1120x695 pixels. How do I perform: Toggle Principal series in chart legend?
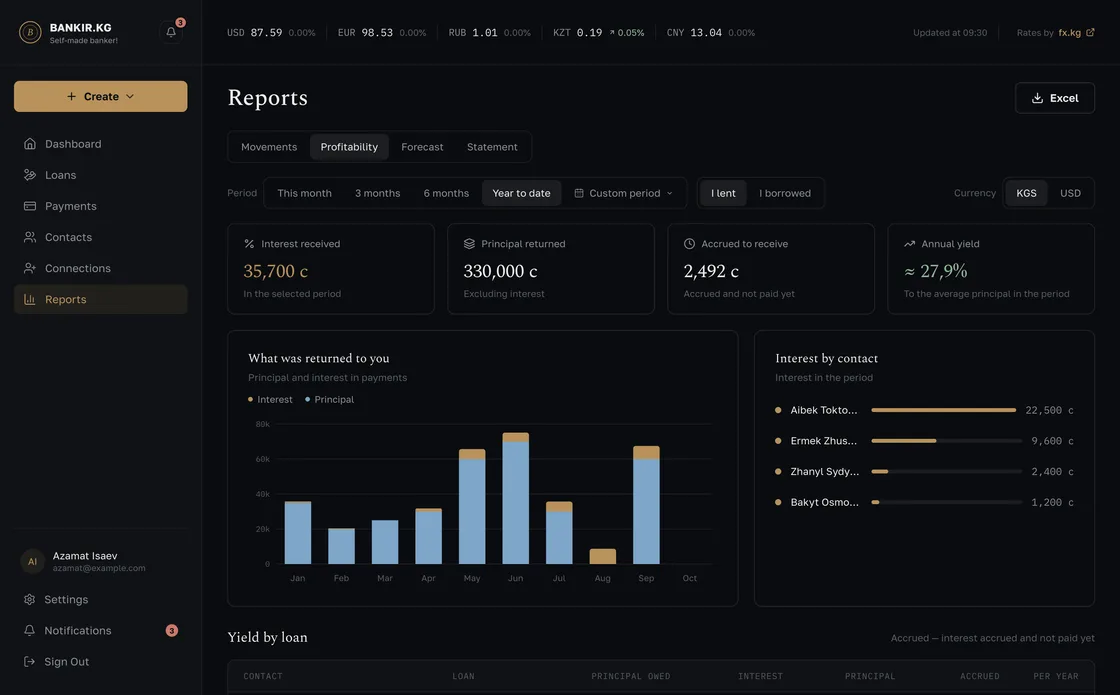329,399
